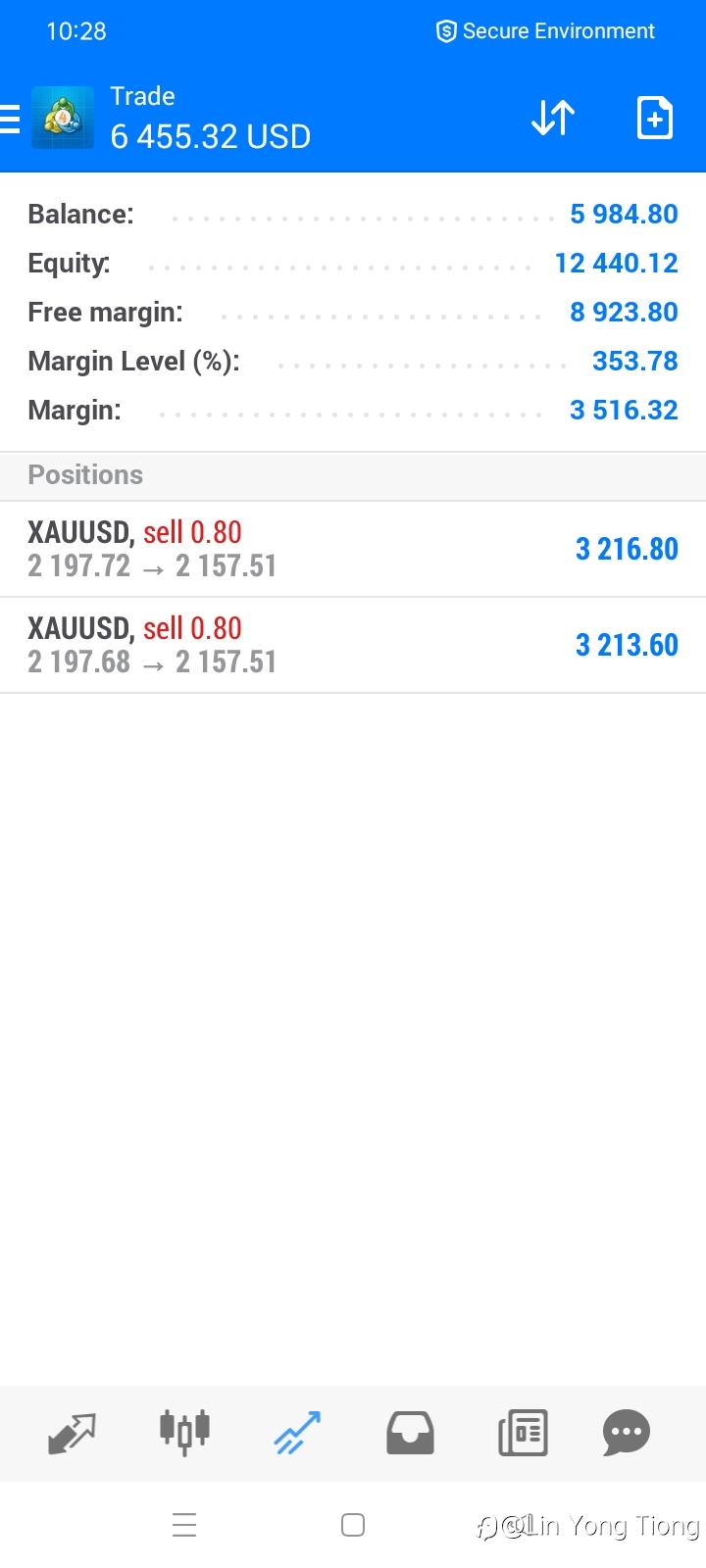
Task: Tap the Positions section header
Action: pyautogui.click(x=353, y=475)
